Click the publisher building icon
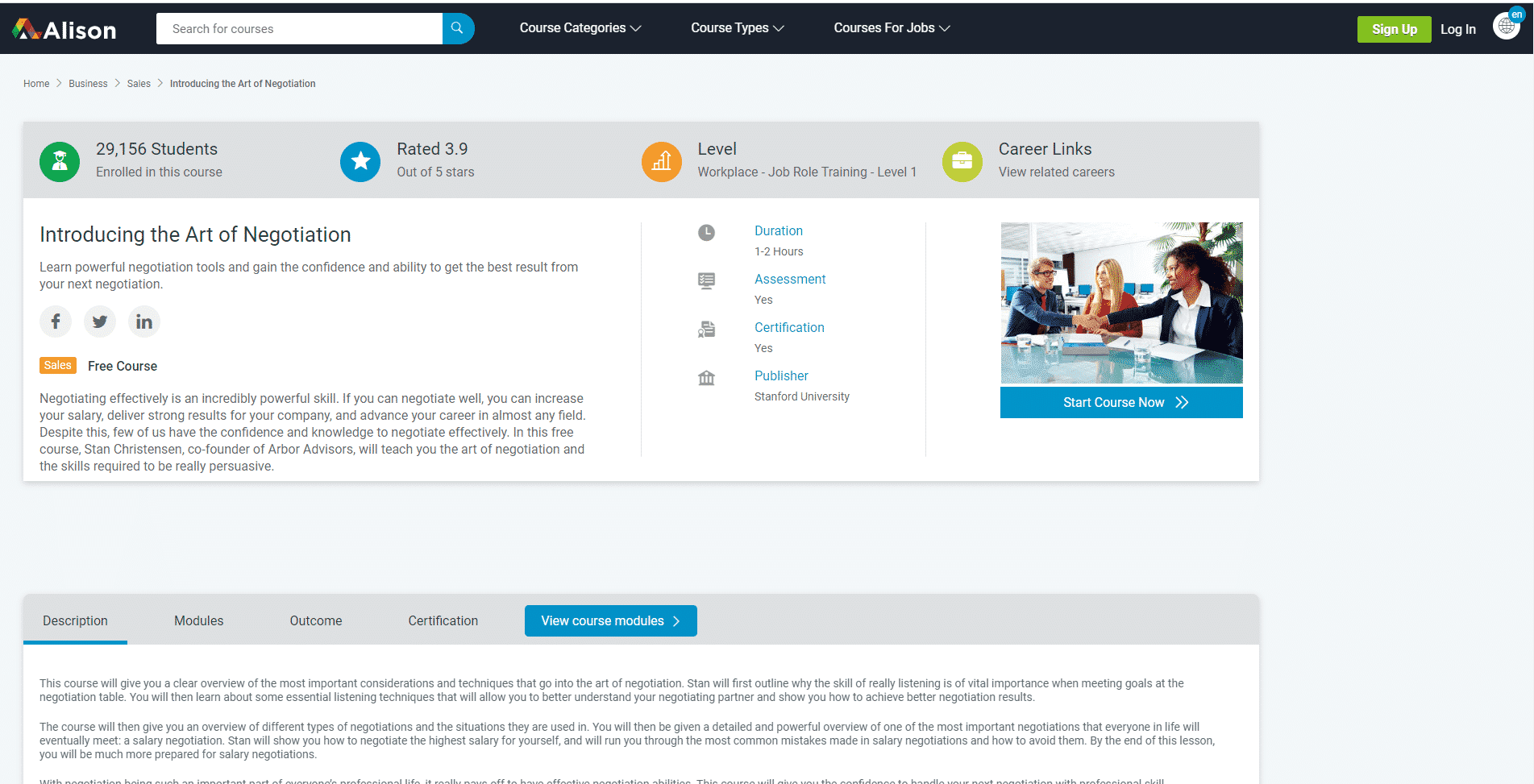 pyautogui.click(x=706, y=378)
